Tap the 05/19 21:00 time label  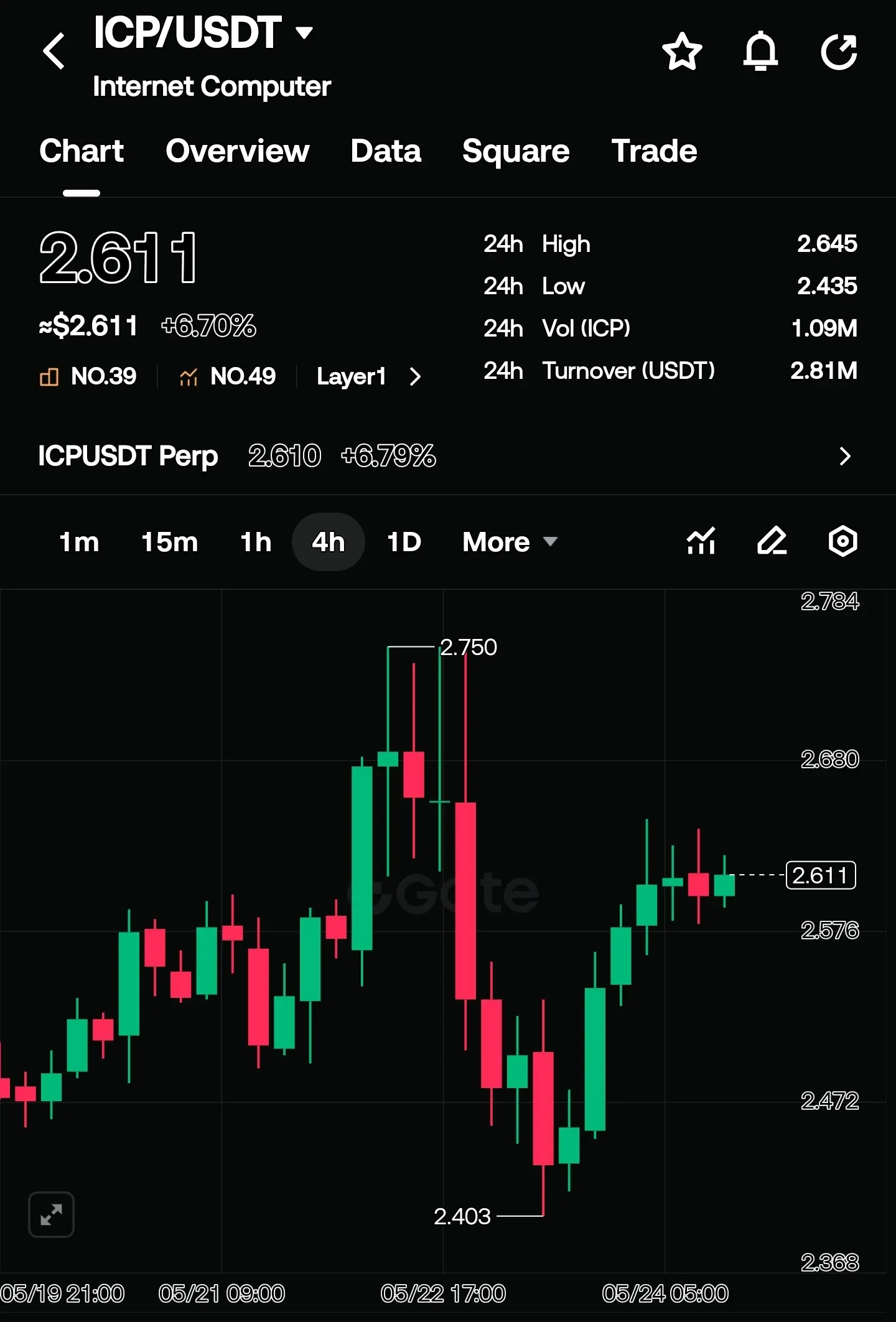(x=62, y=1294)
